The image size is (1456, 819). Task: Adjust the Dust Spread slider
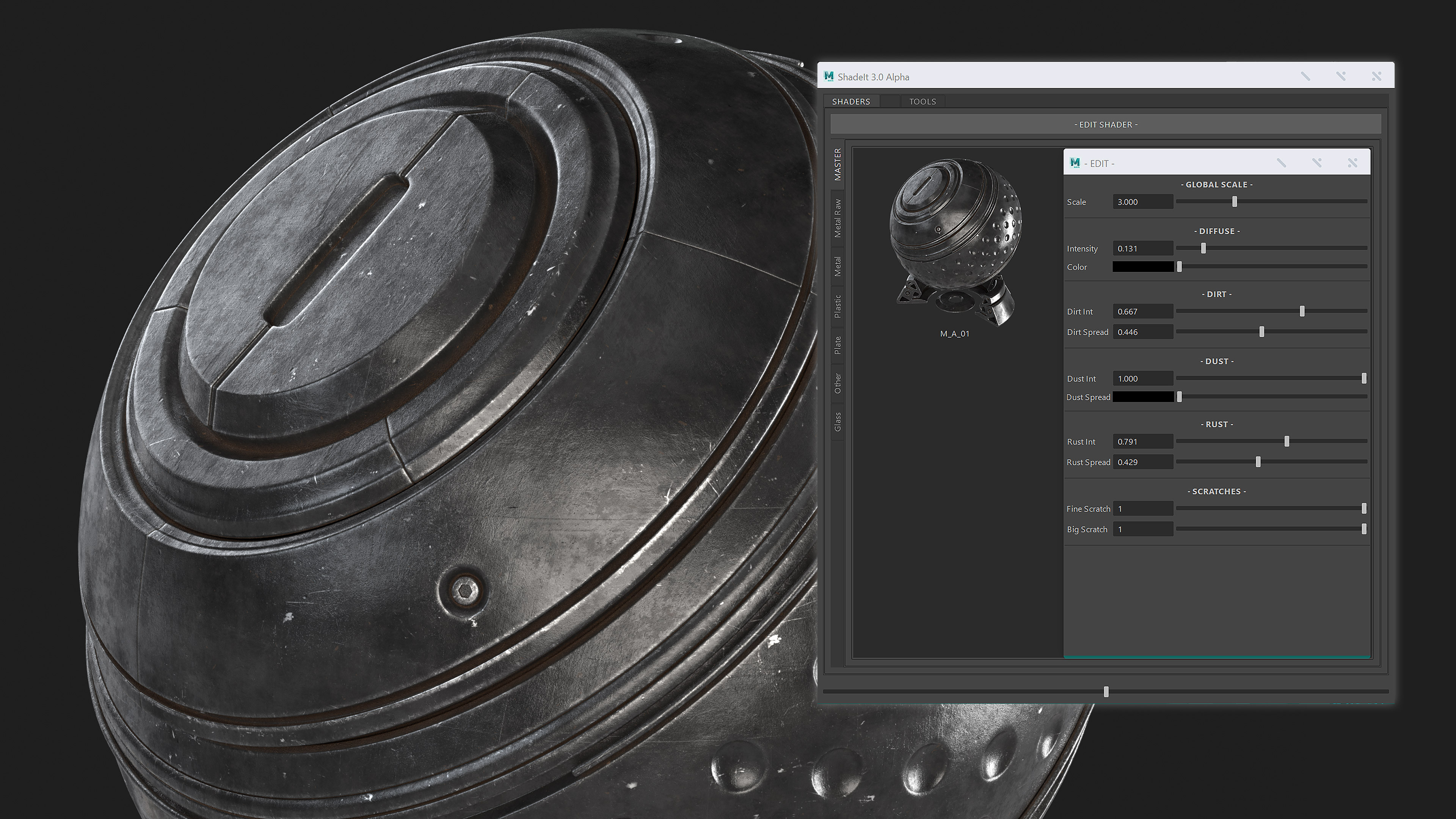click(x=1180, y=397)
